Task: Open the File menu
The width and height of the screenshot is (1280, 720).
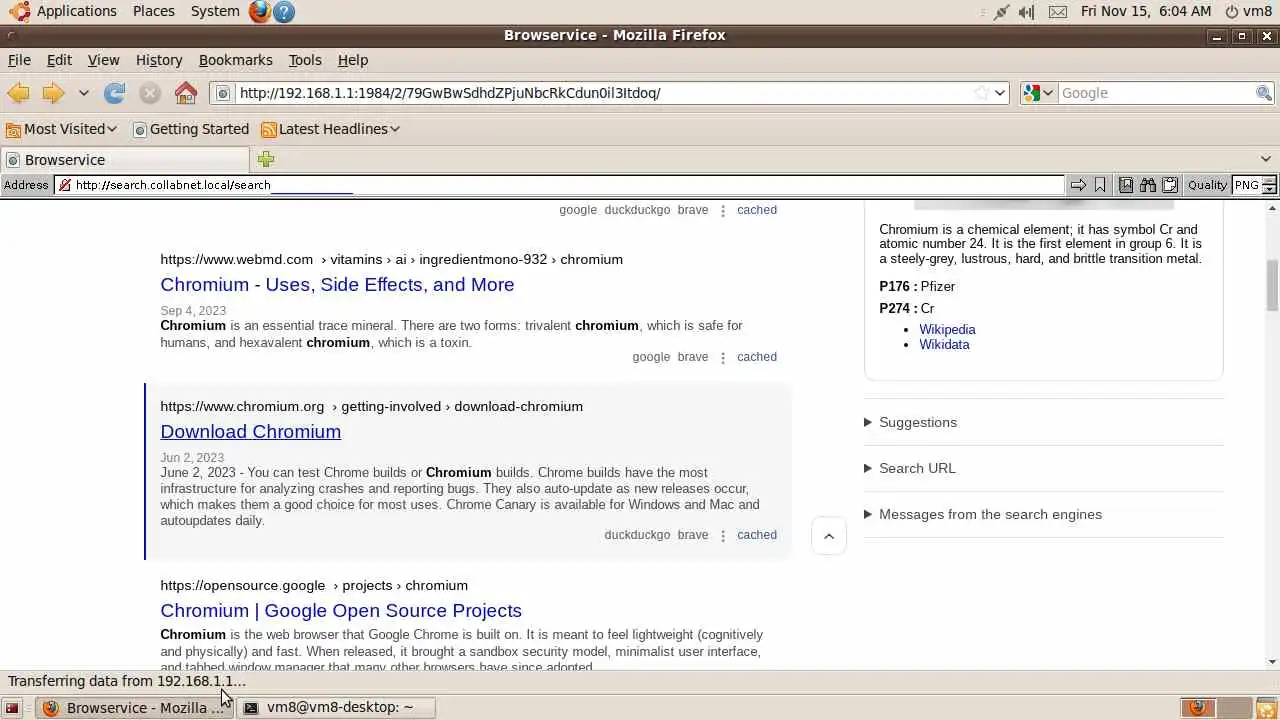Action: pyautogui.click(x=19, y=60)
